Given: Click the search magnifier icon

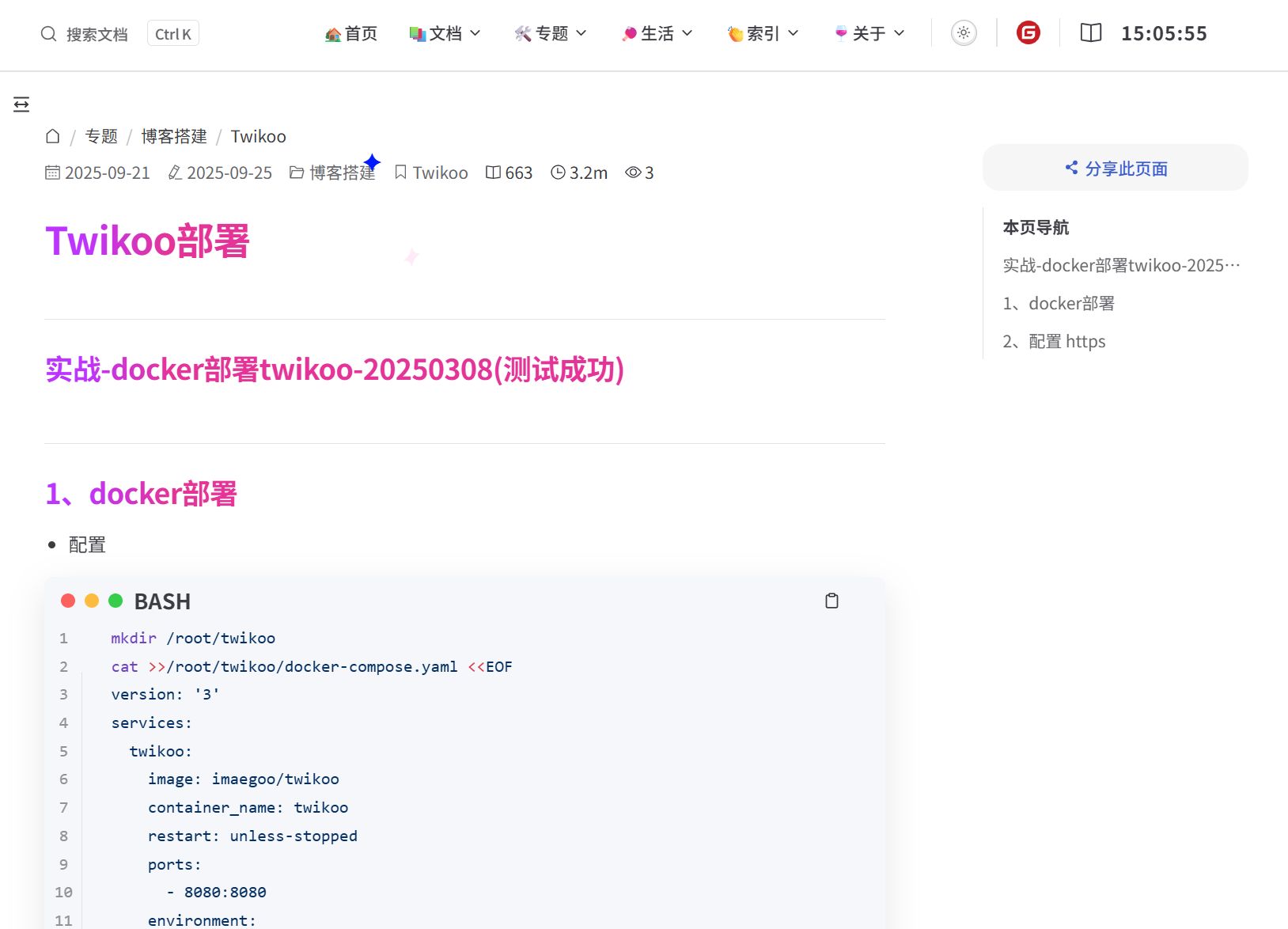Looking at the screenshot, I should (x=49, y=34).
